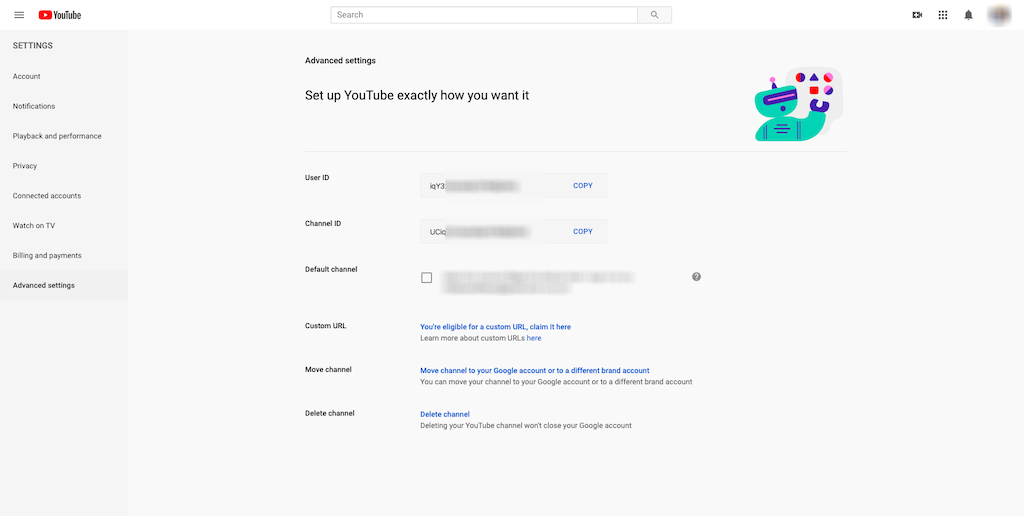Click the Move channel link

click(535, 370)
